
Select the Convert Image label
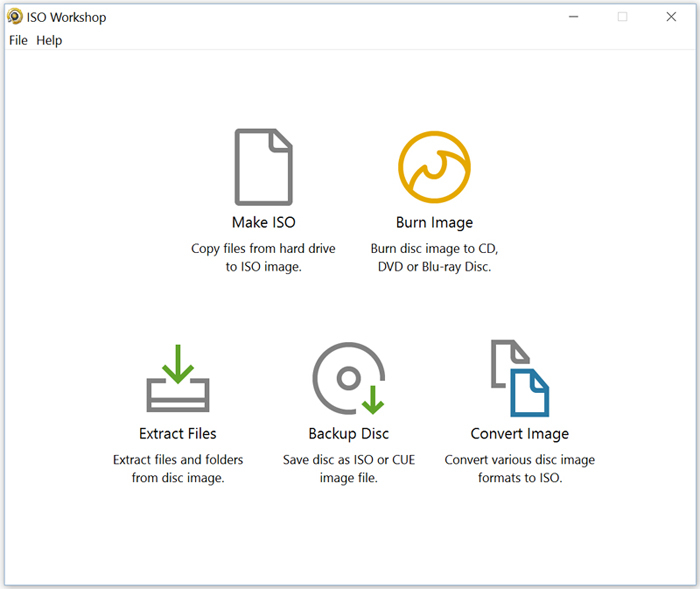[x=520, y=434]
